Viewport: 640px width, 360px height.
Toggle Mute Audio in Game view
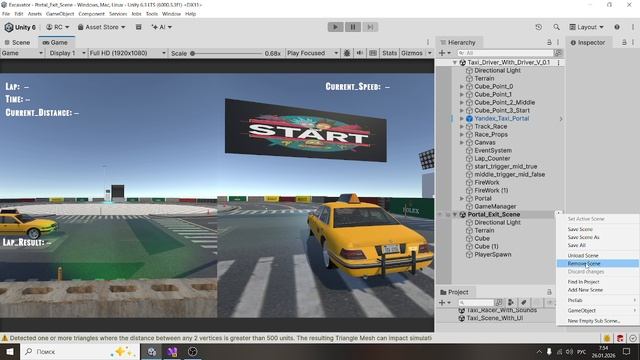[x=360, y=53]
